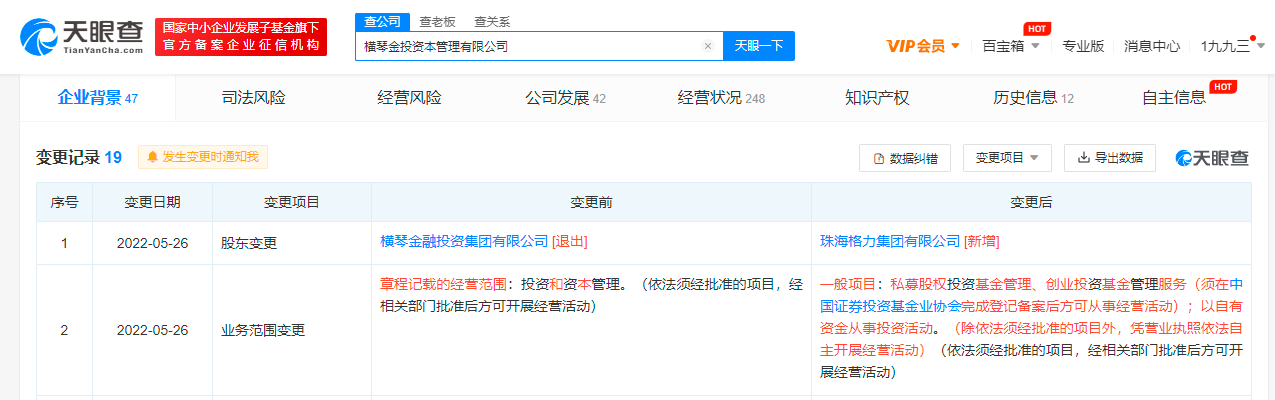Click the 变更前 column header
Screen dimensions: 1275x400
[x=591, y=203]
